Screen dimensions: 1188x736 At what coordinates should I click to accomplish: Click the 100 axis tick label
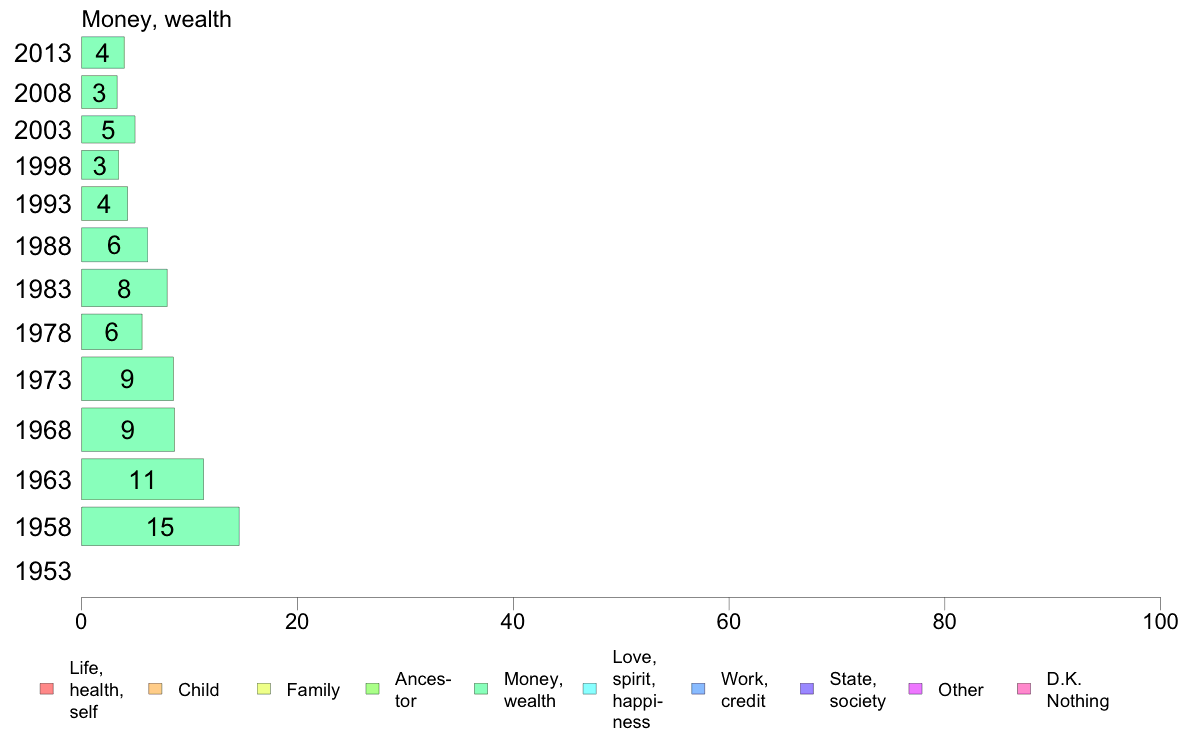(1160, 622)
